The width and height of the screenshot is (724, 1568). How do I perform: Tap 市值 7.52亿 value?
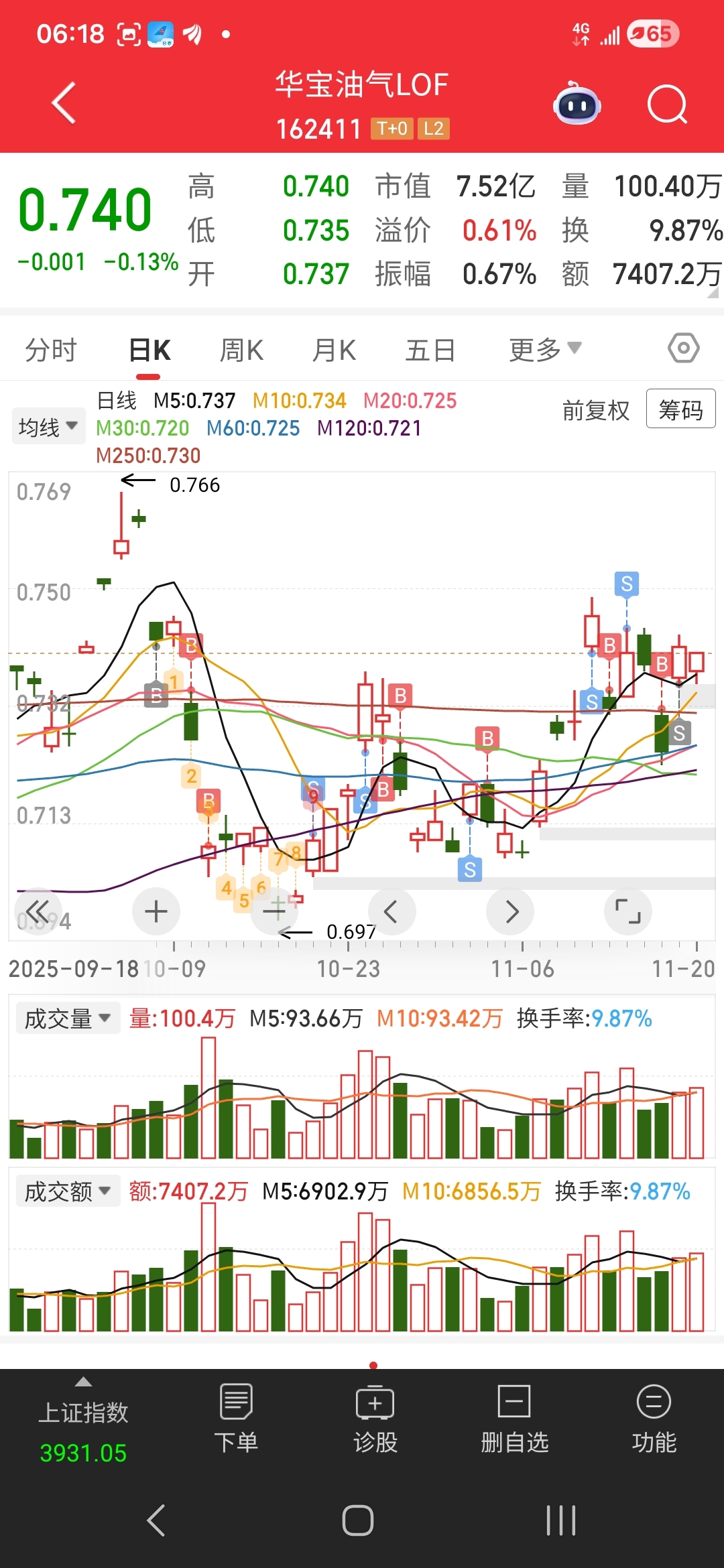click(496, 186)
